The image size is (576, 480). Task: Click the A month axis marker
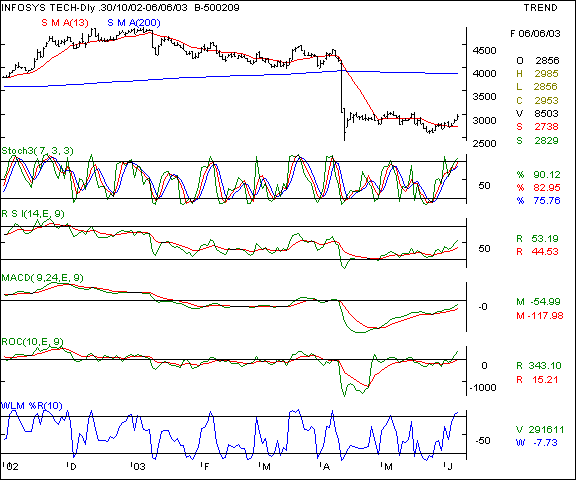click(325, 467)
